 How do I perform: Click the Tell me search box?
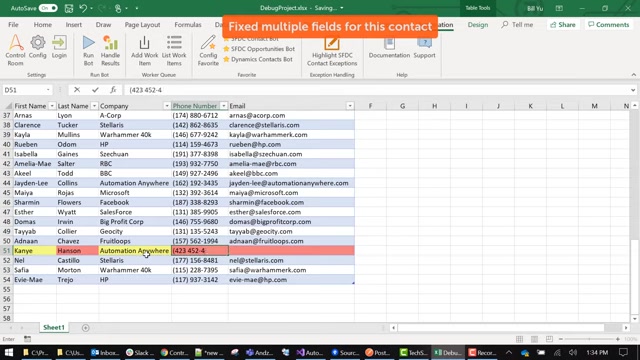(x=518, y=25)
